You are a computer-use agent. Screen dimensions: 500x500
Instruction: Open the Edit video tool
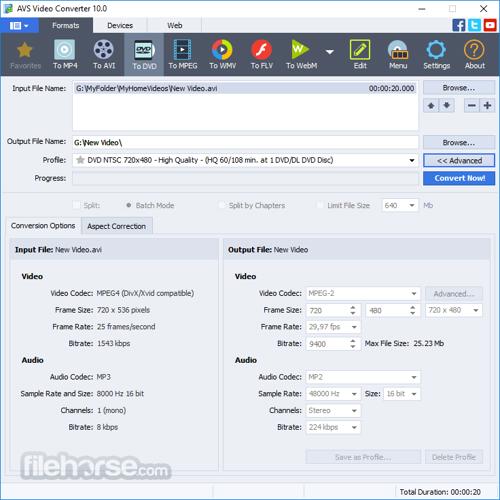tap(360, 55)
